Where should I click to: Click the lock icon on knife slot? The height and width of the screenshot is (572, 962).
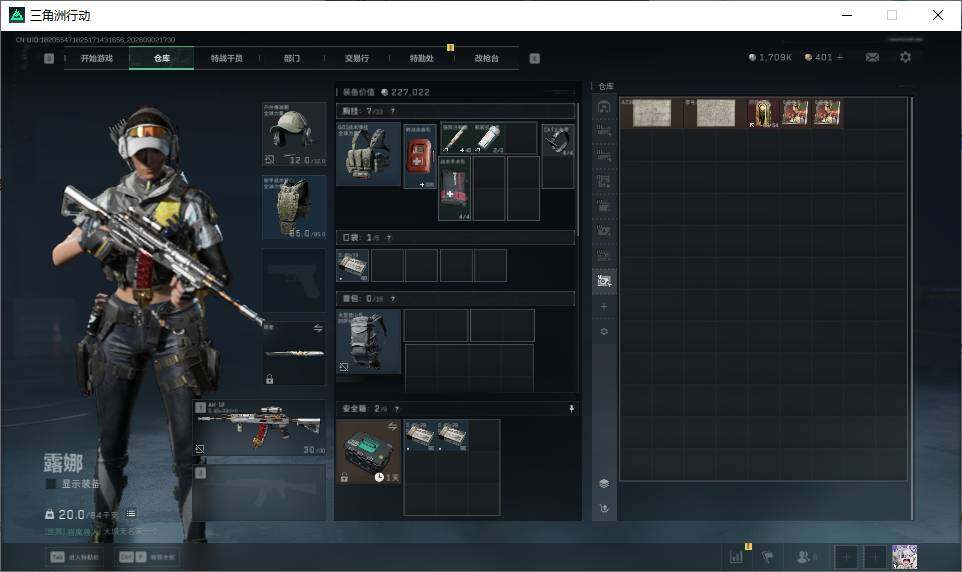tap(269, 379)
